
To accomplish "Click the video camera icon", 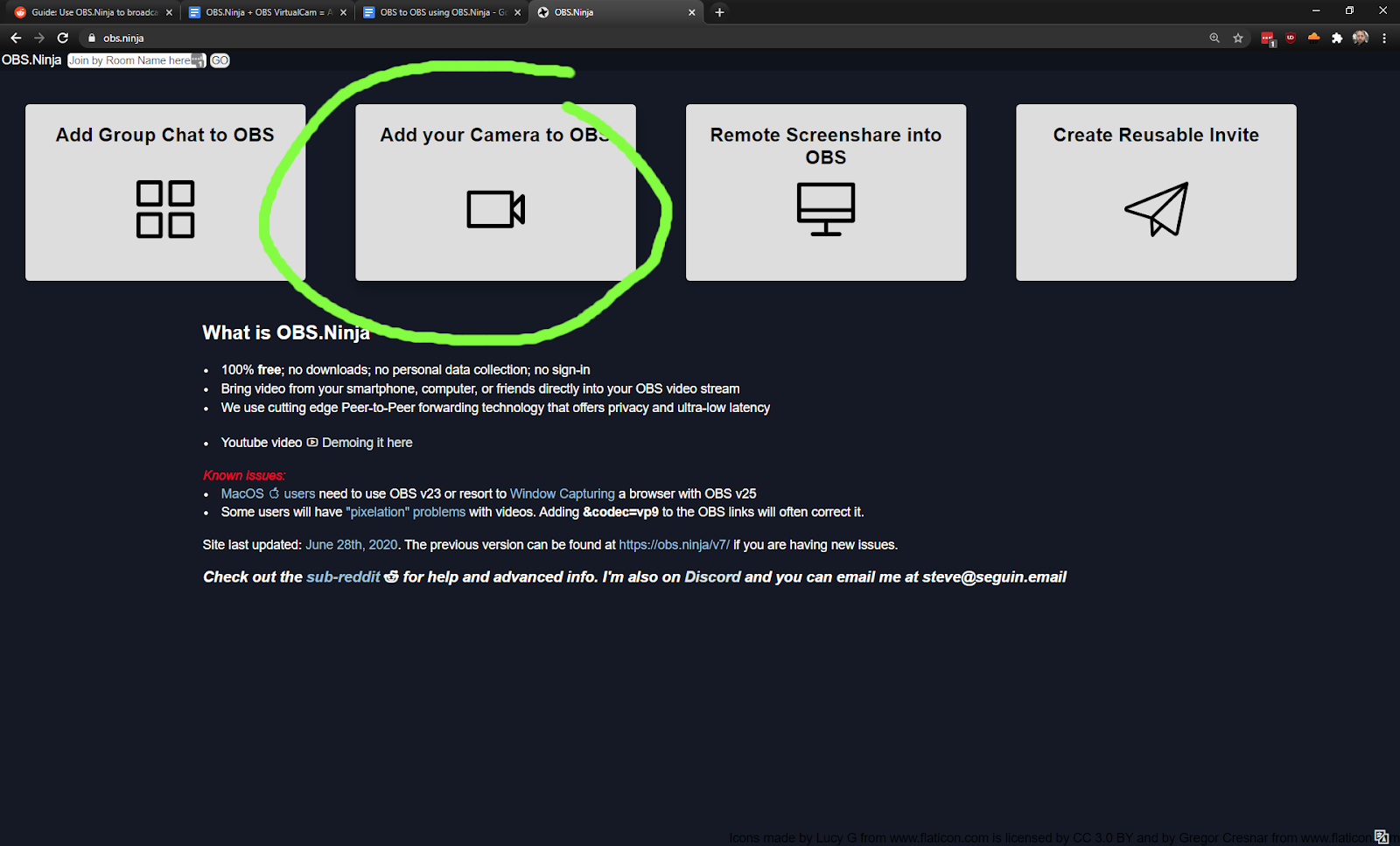I will 495,209.
